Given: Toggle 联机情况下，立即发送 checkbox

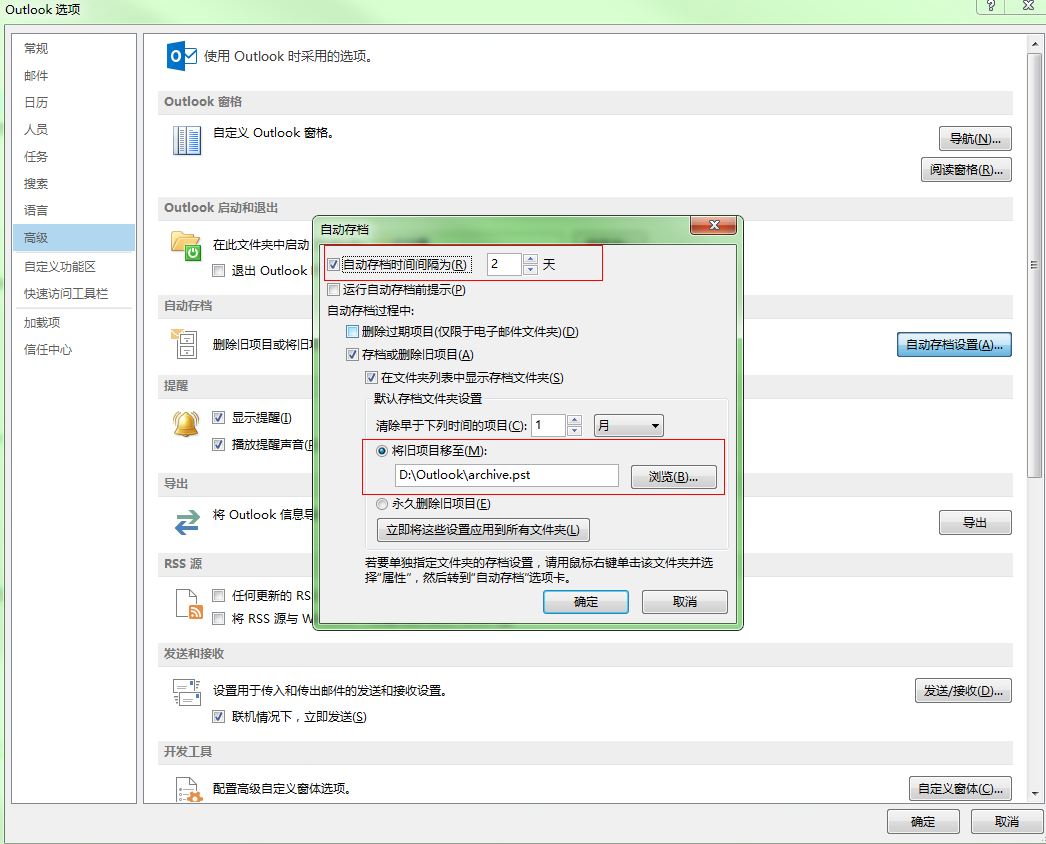Looking at the screenshot, I should point(218,717).
